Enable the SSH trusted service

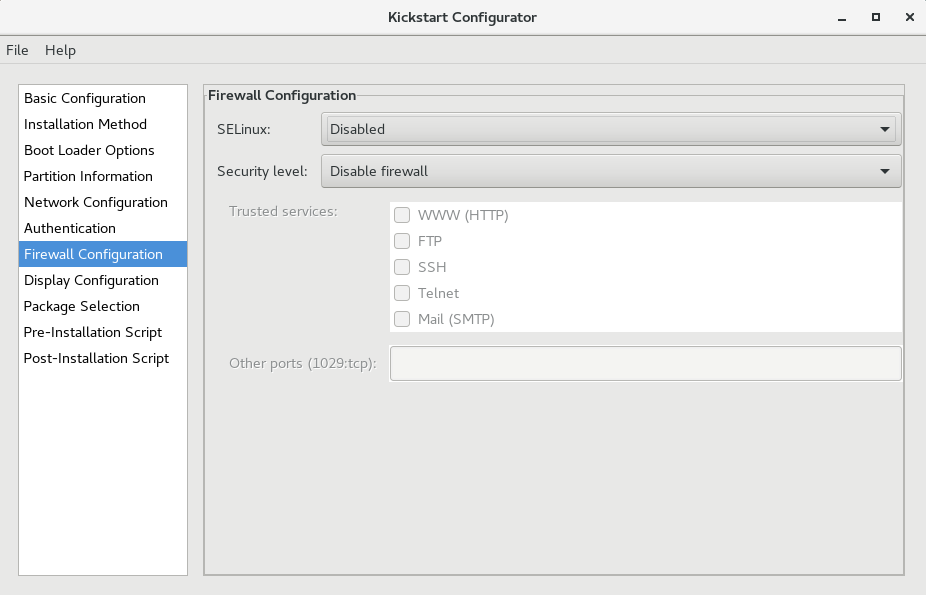tap(402, 267)
